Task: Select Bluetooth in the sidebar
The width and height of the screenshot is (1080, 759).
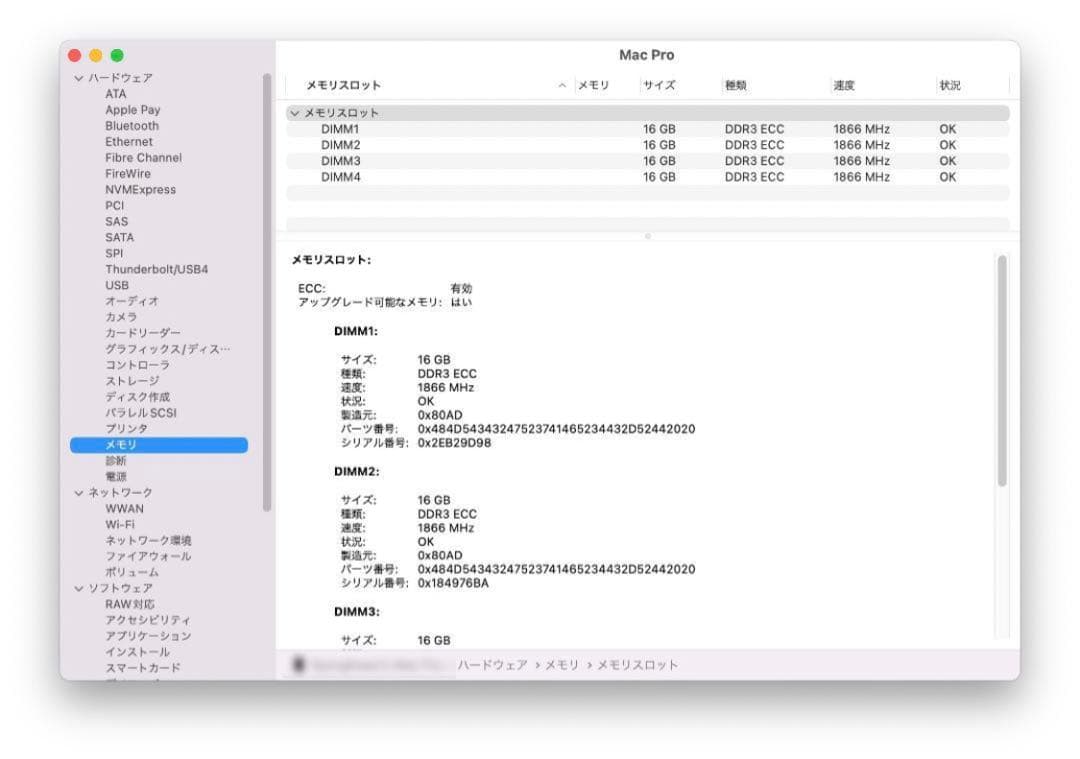Action: [132, 126]
